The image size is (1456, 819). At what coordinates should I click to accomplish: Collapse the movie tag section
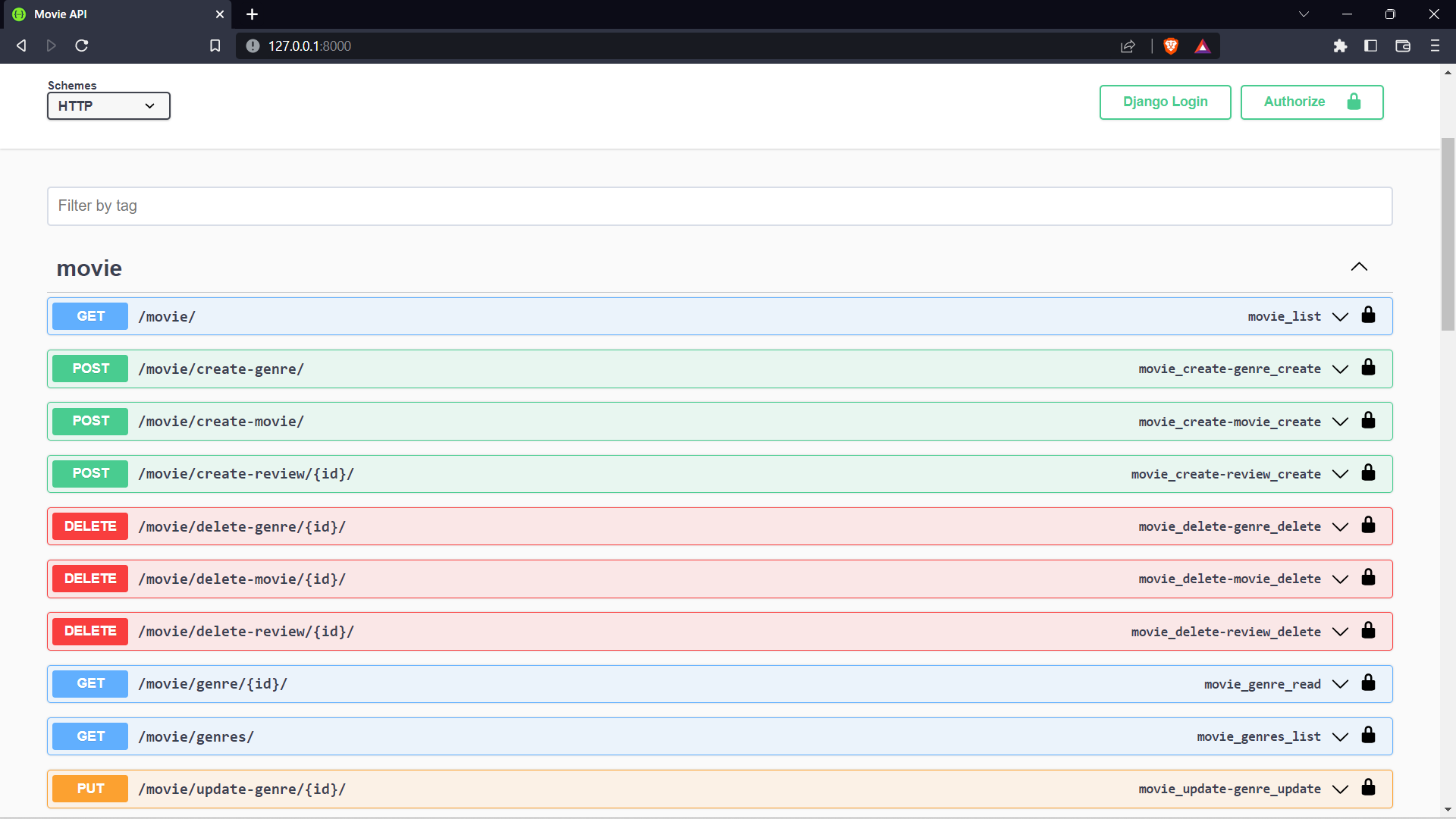click(1359, 267)
